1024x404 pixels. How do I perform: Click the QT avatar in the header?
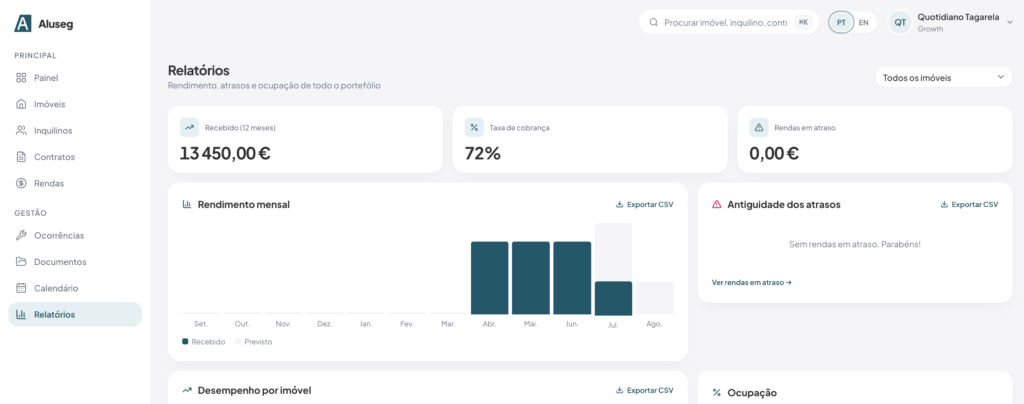click(900, 22)
